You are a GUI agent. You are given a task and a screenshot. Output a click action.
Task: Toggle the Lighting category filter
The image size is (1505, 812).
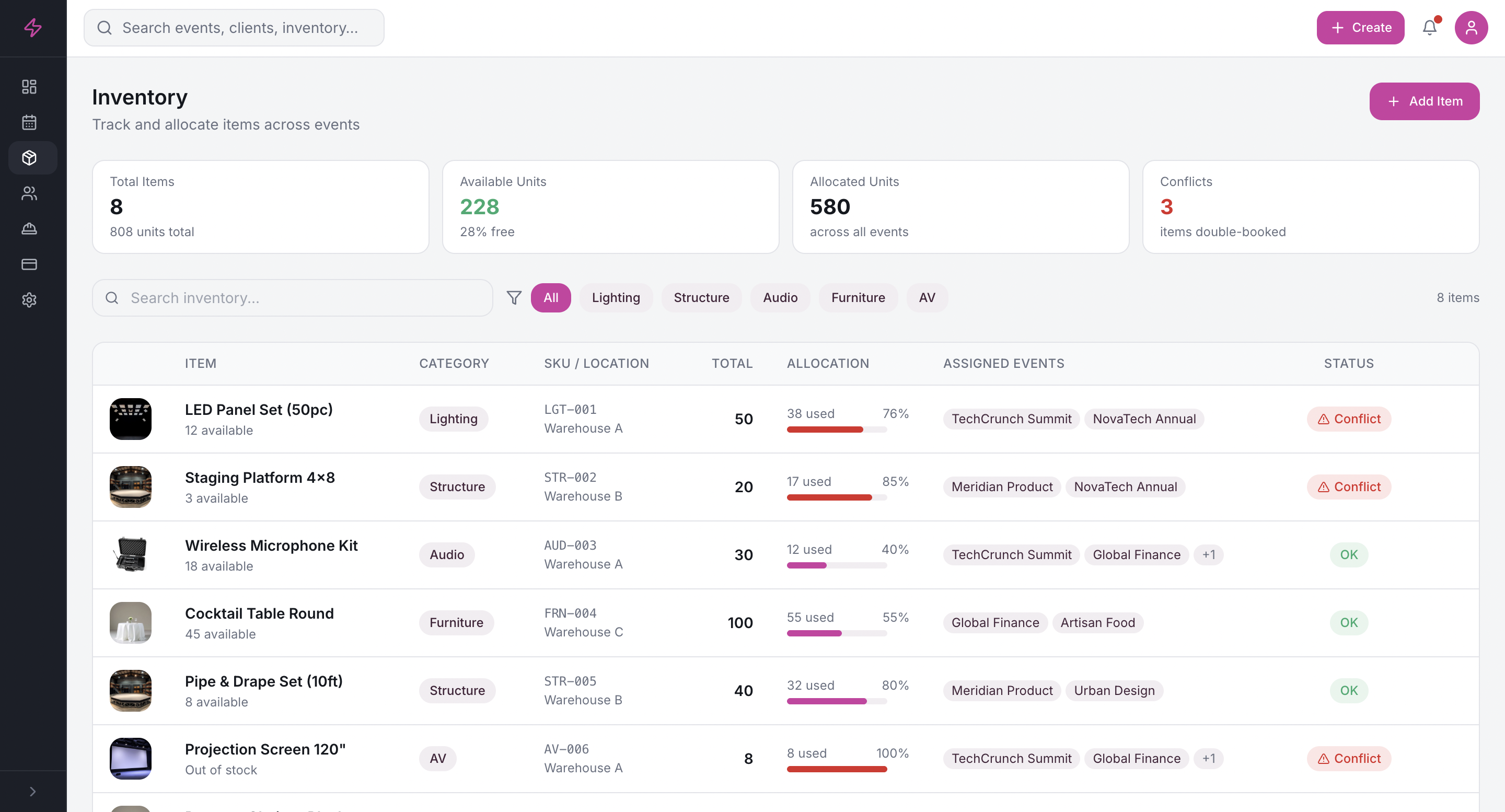[616, 297]
